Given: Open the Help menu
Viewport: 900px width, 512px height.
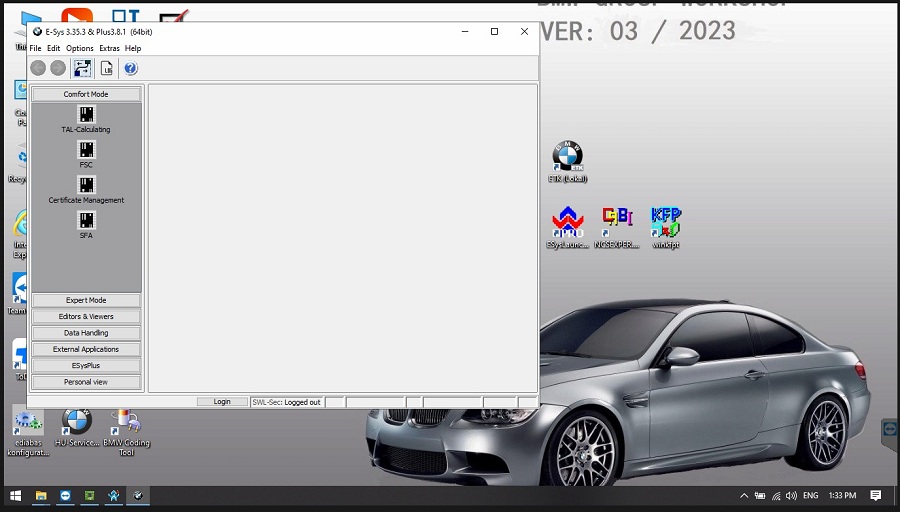Looking at the screenshot, I should click(133, 48).
